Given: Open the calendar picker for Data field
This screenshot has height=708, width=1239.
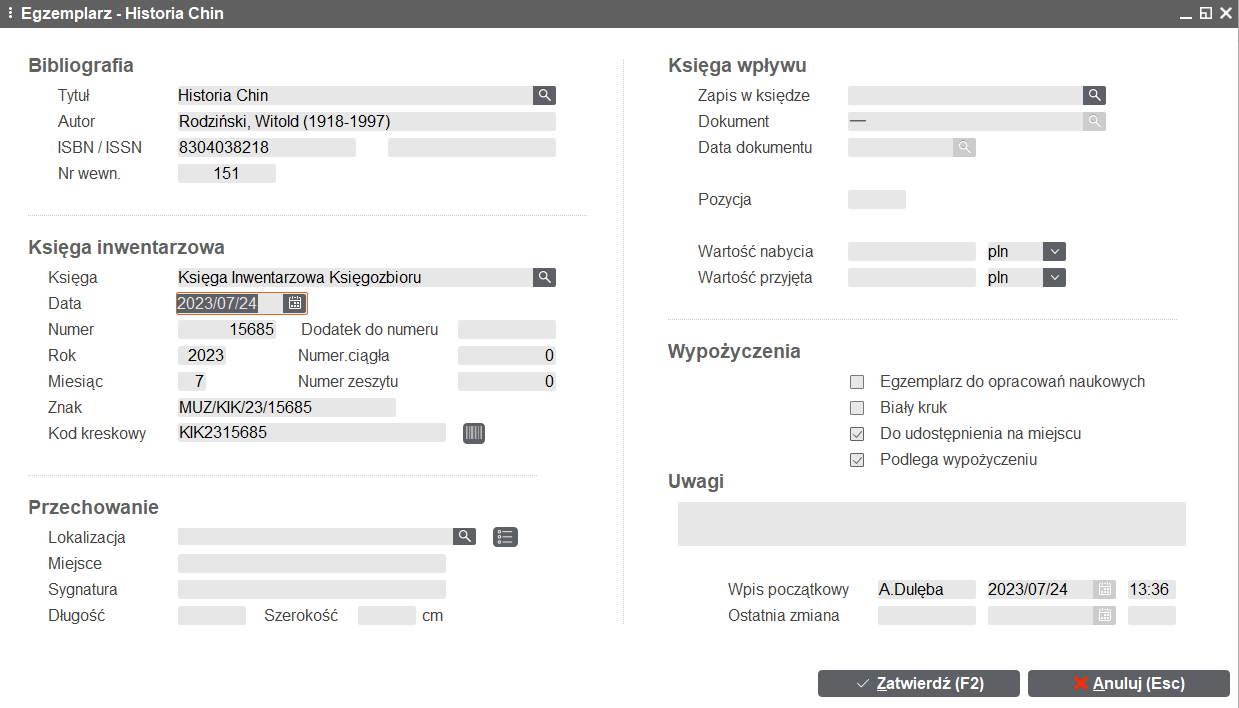Looking at the screenshot, I should pos(295,303).
